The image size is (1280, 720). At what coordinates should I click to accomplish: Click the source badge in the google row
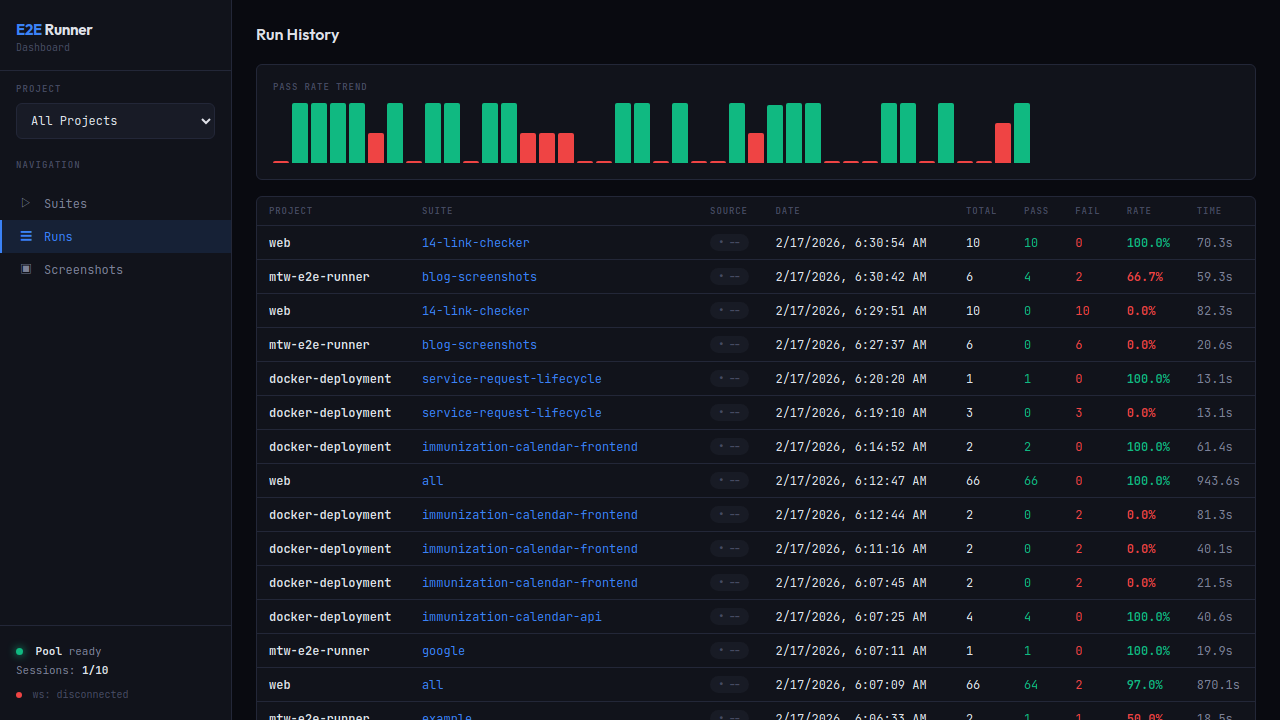pos(729,651)
